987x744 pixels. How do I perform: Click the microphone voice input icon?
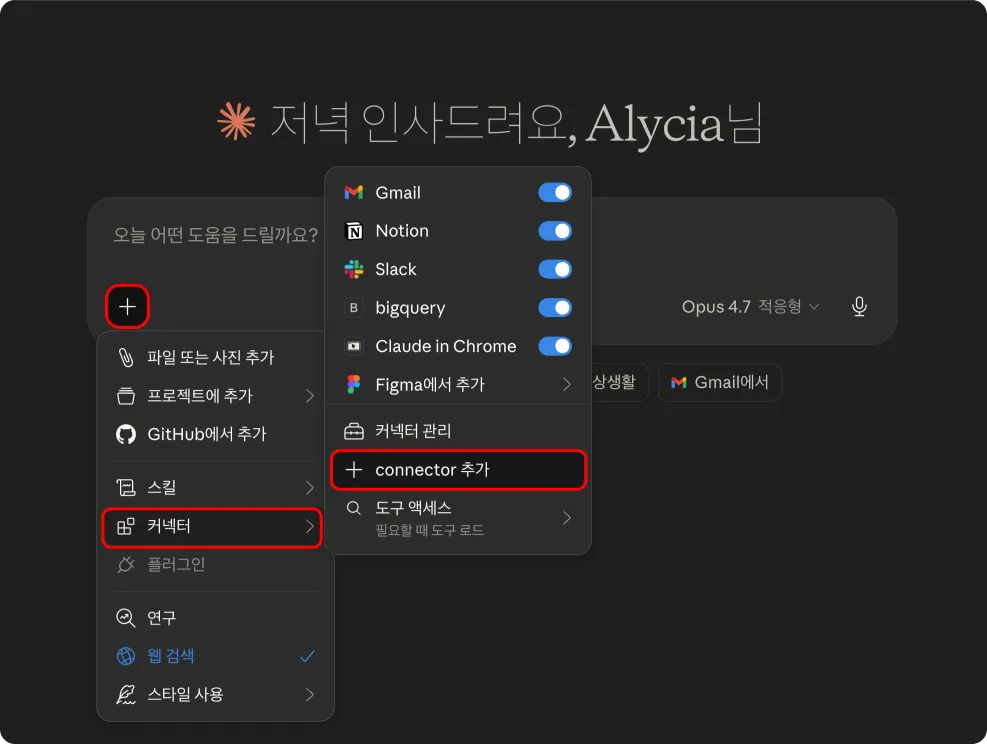[859, 307]
